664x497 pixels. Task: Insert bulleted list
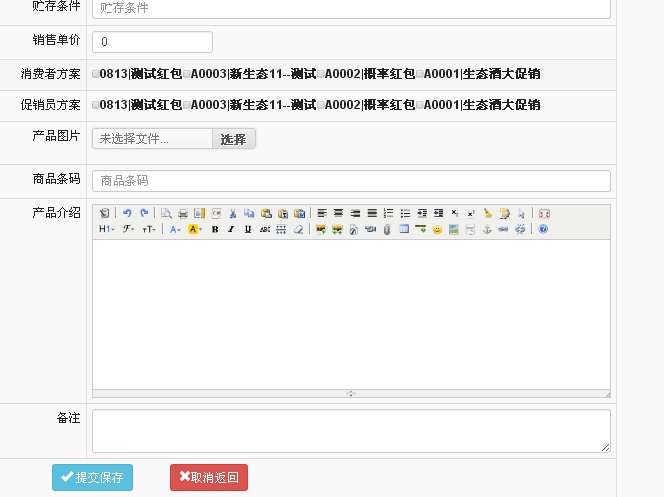406,213
